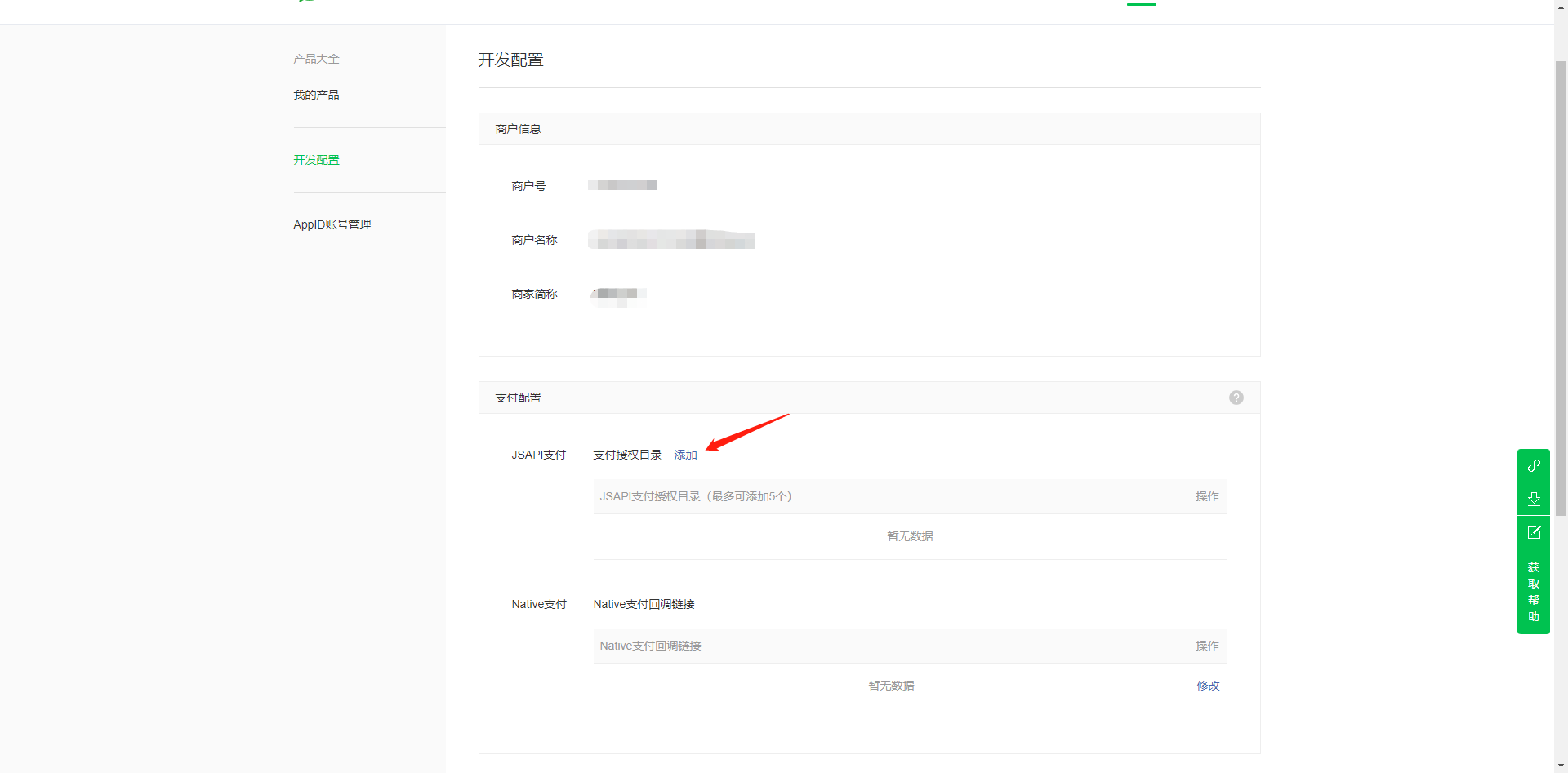The image size is (1568, 773).
Task: Click the edit feedback icon in green sidebar
Action: click(x=1534, y=532)
